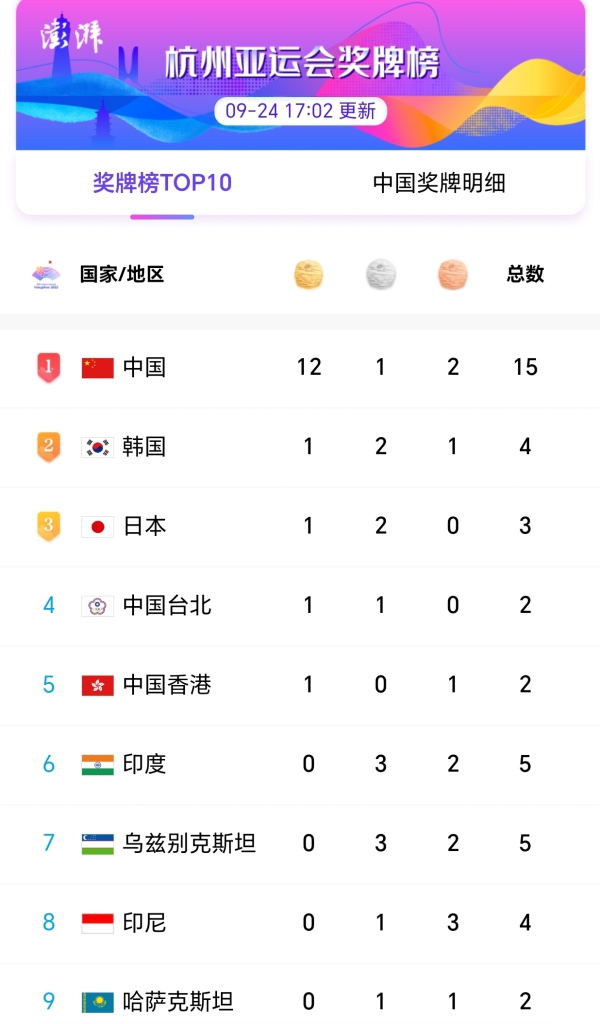Tap the 09-24 17:02 更新 timestamp pill
Viewport: 600px width, 1024px height.
point(300,111)
